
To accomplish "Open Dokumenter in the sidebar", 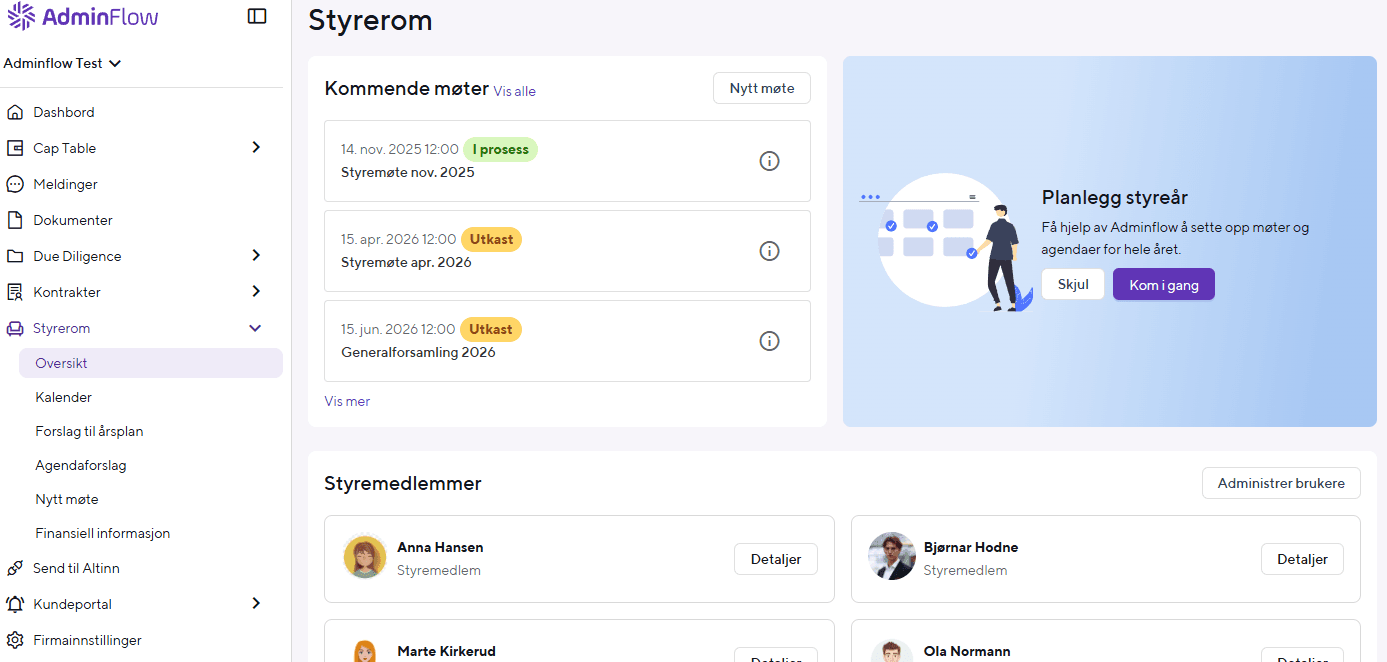I will [73, 220].
